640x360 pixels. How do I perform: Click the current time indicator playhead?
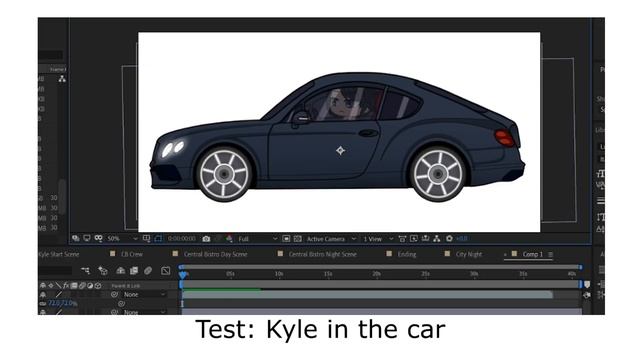point(182,274)
